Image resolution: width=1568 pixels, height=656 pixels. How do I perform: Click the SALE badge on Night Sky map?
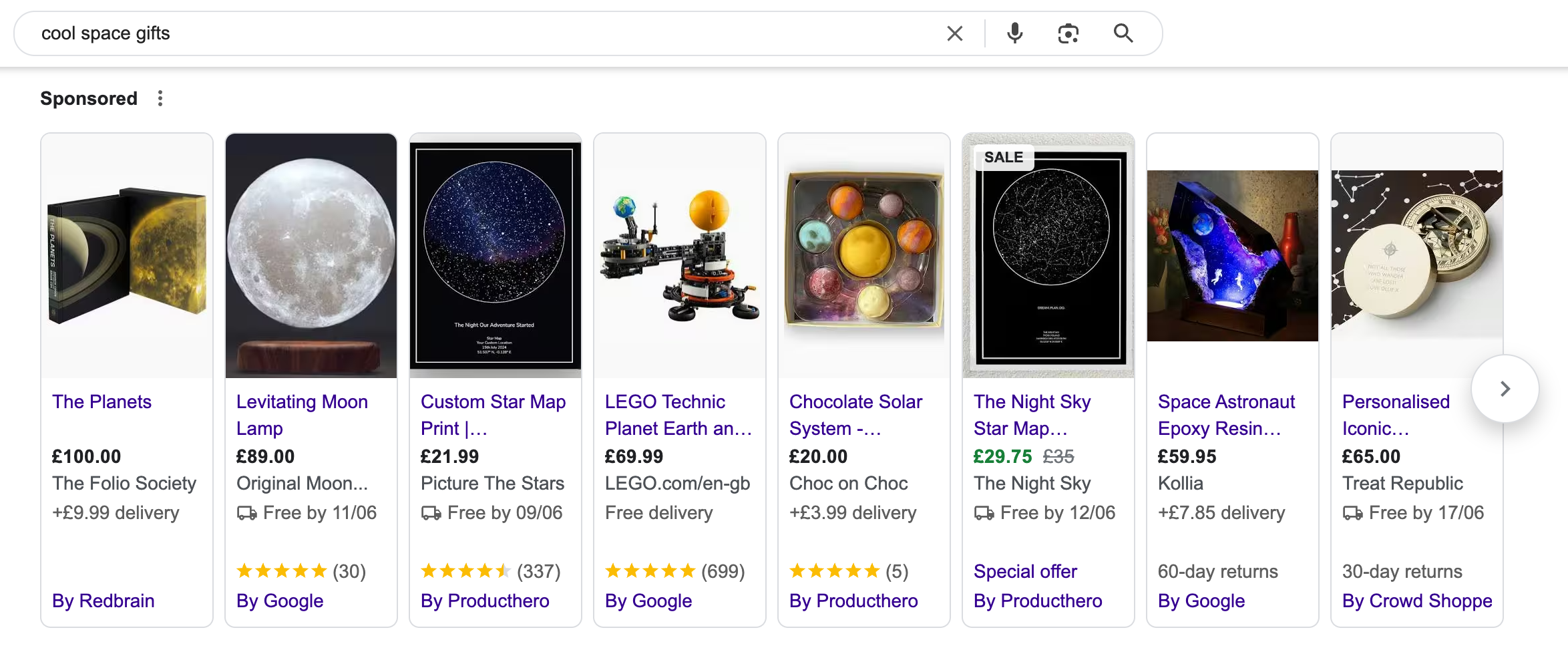click(1004, 157)
